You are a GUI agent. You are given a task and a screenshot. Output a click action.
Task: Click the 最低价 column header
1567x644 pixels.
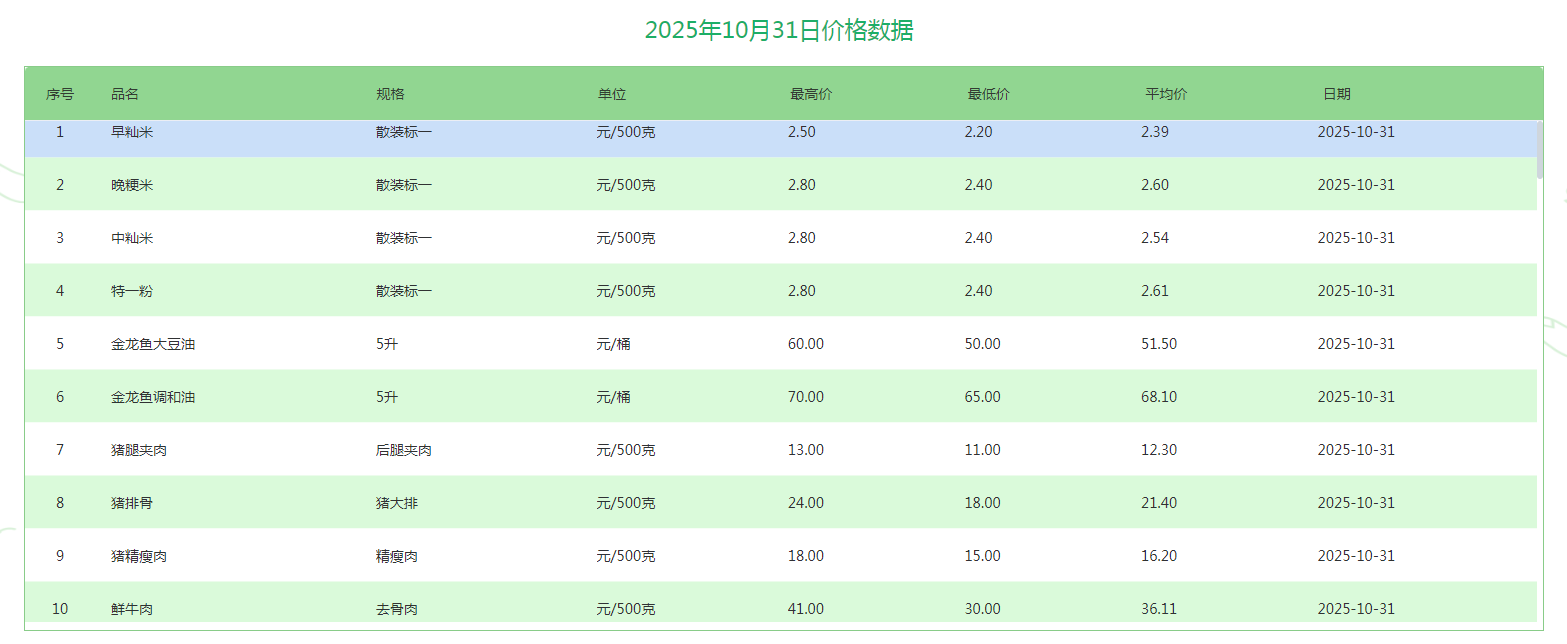(988, 94)
